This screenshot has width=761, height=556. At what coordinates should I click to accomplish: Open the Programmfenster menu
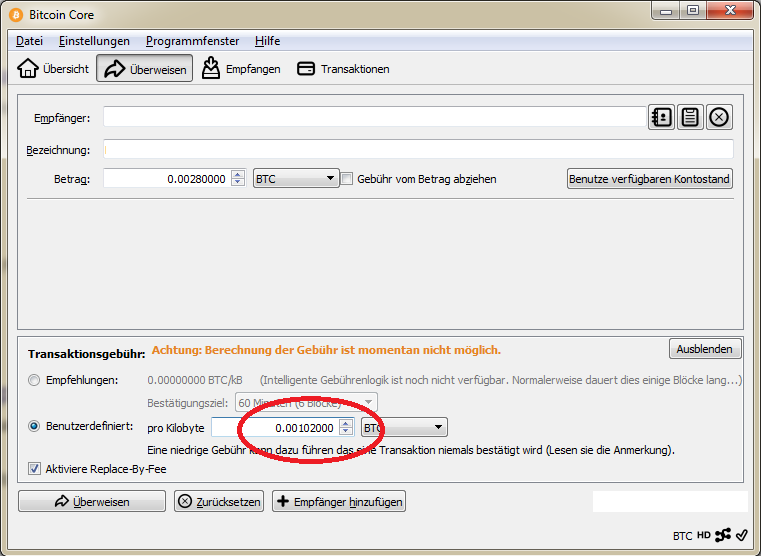point(192,41)
